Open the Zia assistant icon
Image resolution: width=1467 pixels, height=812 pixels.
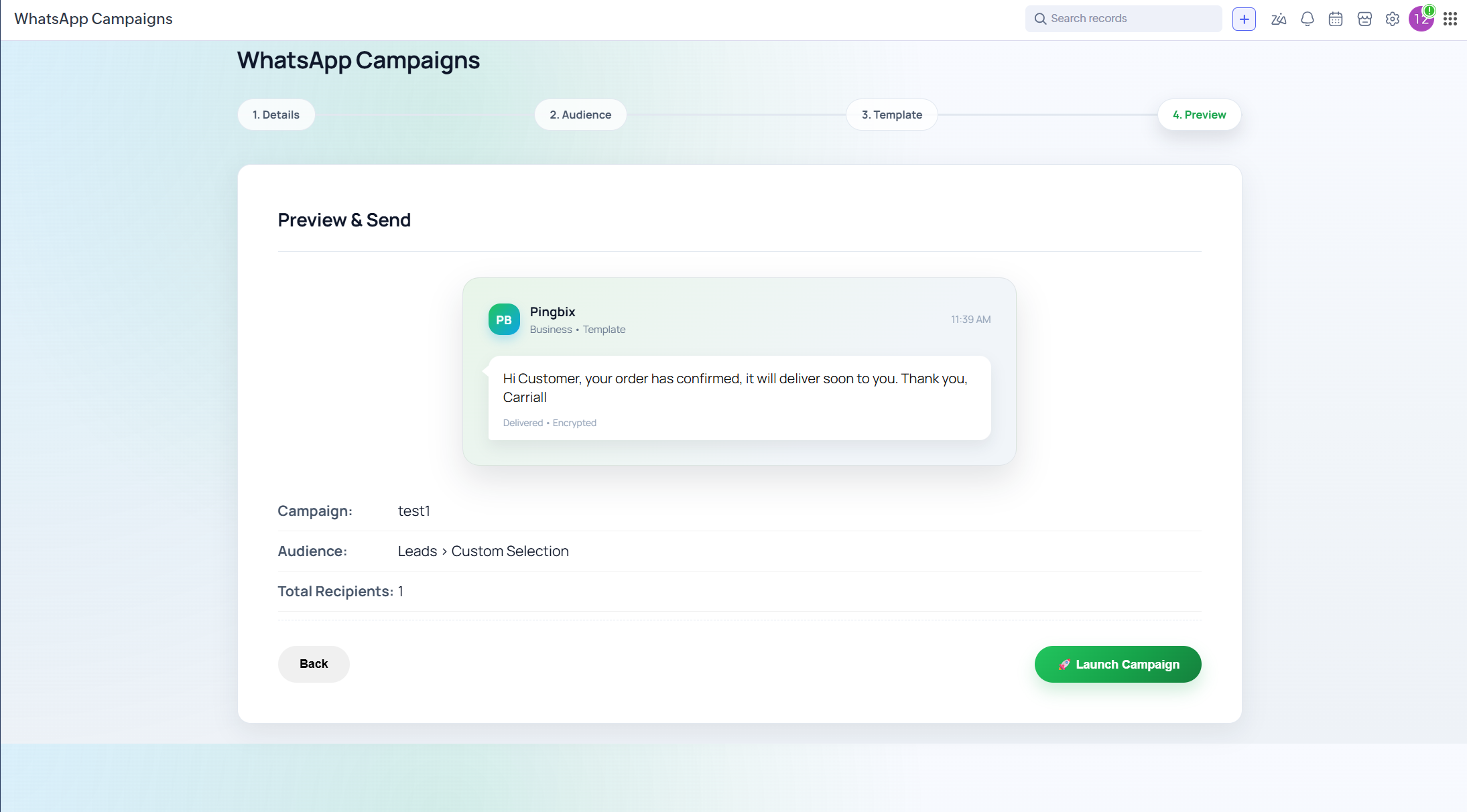[x=1278, y=19]
